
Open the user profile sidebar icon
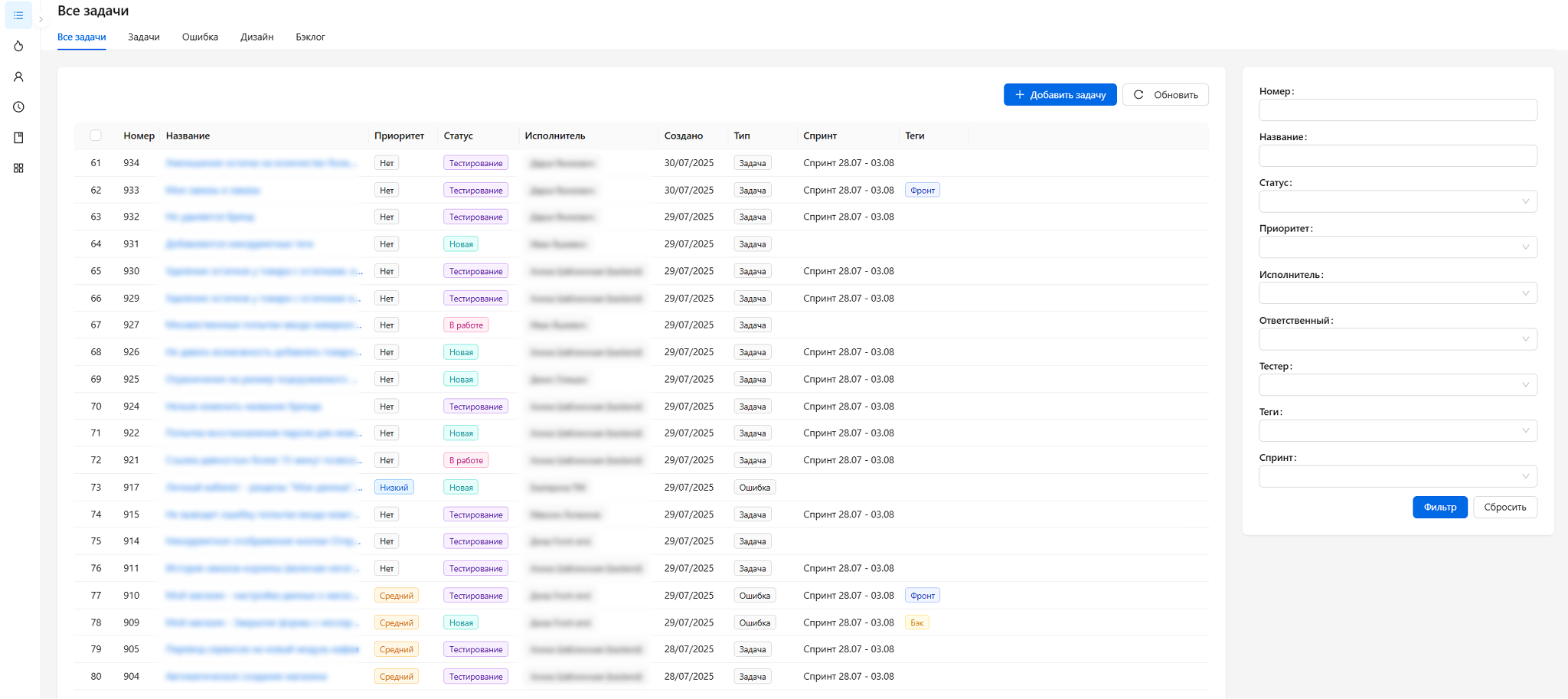[18, 77]
